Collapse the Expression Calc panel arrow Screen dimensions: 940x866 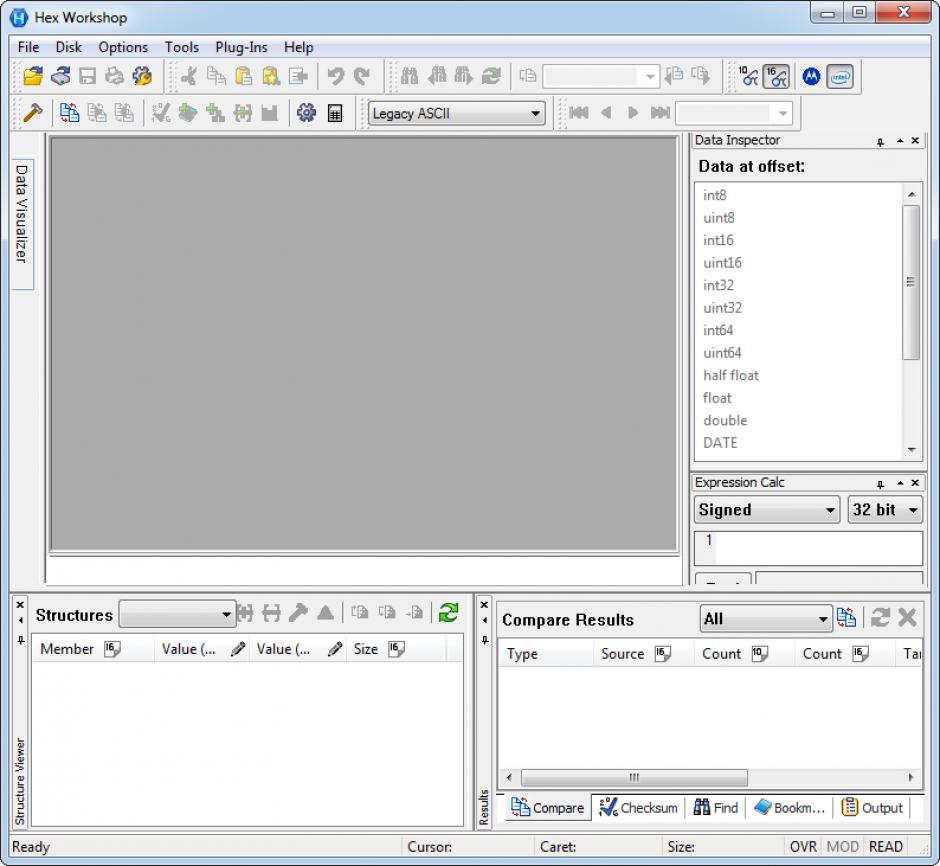point(900,483)
